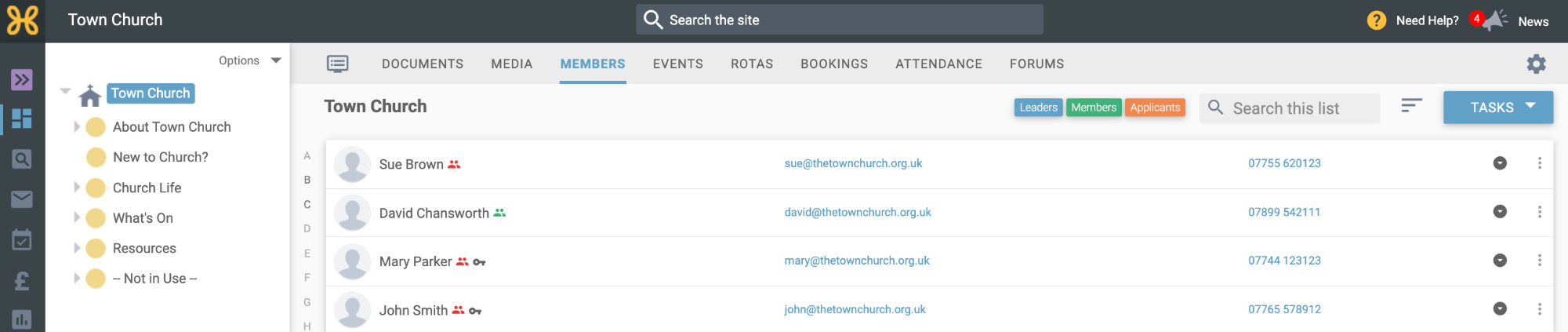Click the sidebar expand double-arrow icon
Screen dimensions: 1568x332
(x=22, y=79)
